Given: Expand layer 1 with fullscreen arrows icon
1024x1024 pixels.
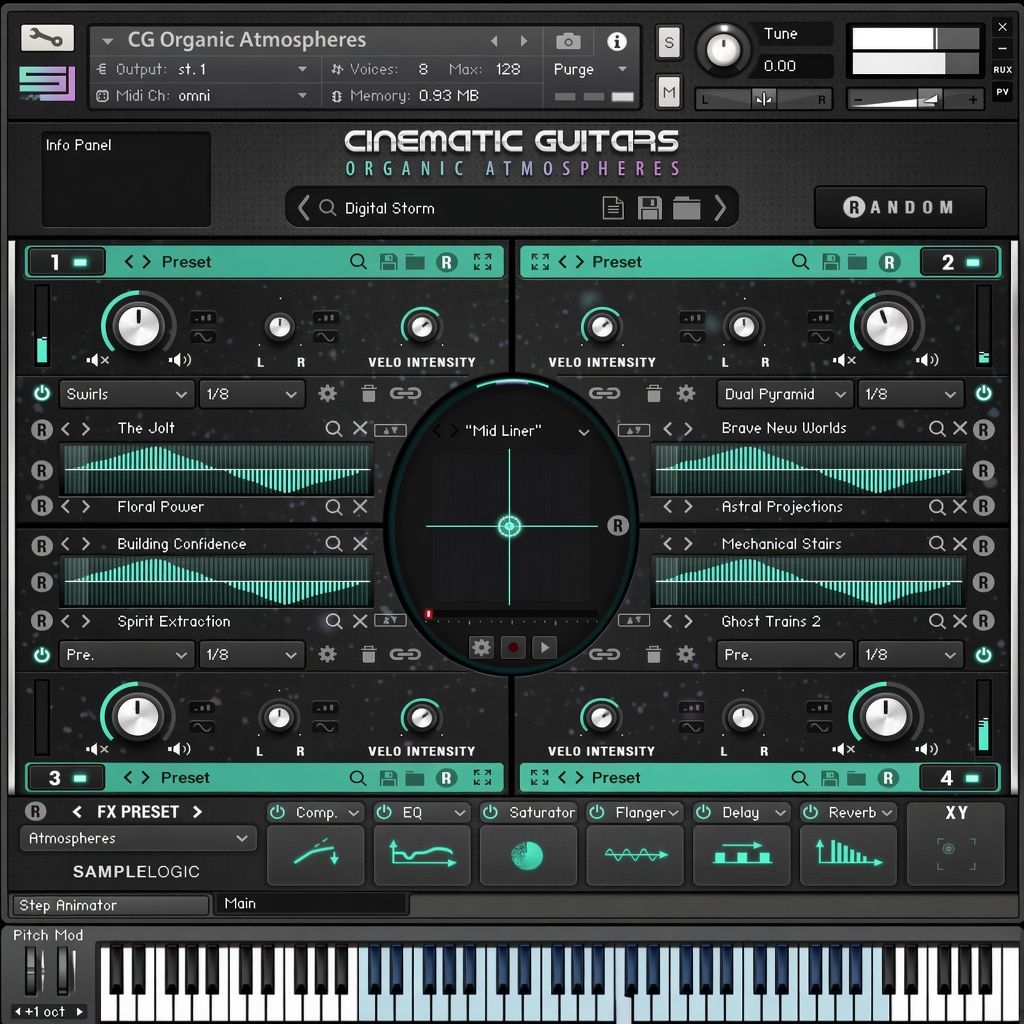Looking at the screenshot, I should [x=483, y=262].
